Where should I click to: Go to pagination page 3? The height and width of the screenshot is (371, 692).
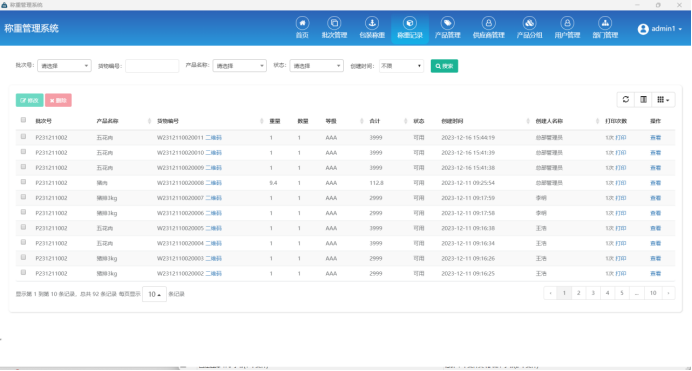click(593, 293)
